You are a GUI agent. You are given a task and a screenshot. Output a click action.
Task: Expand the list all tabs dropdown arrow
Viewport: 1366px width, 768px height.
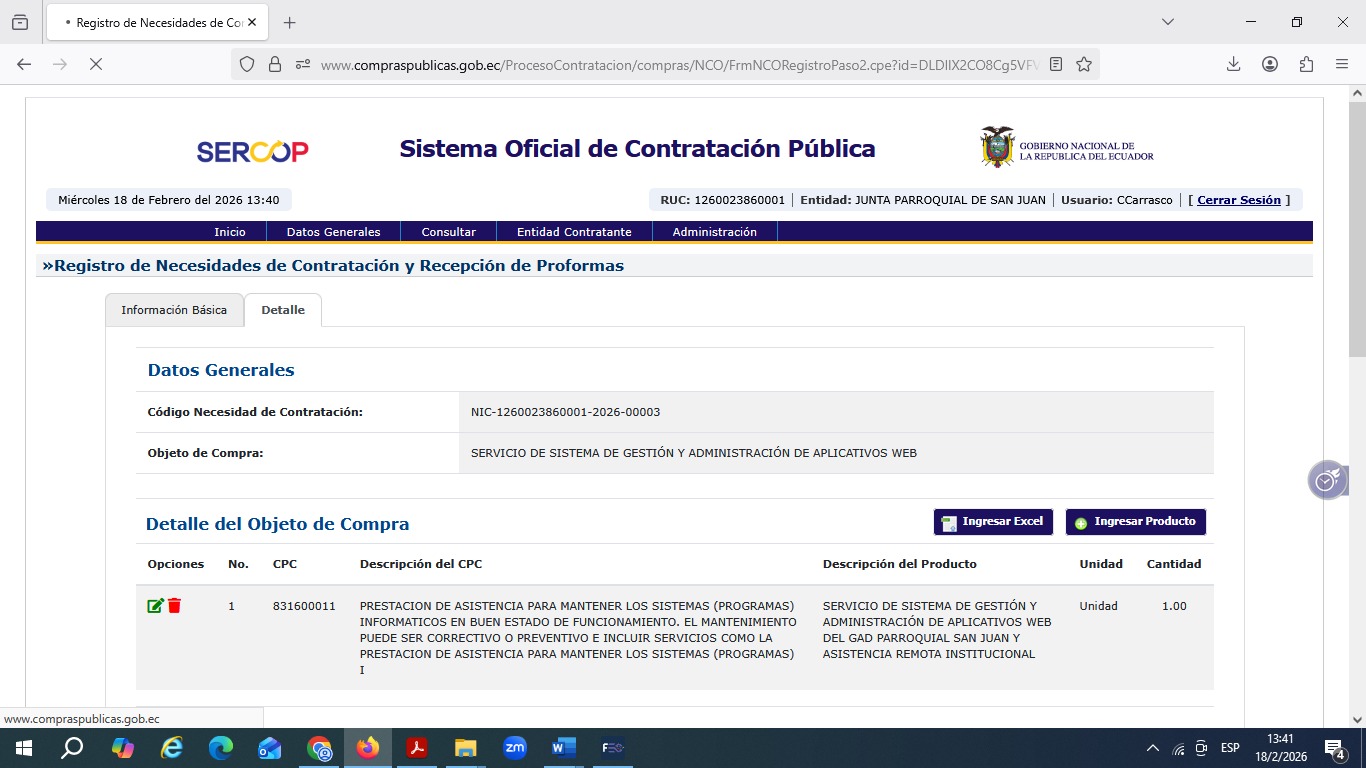click(1167, 22)
